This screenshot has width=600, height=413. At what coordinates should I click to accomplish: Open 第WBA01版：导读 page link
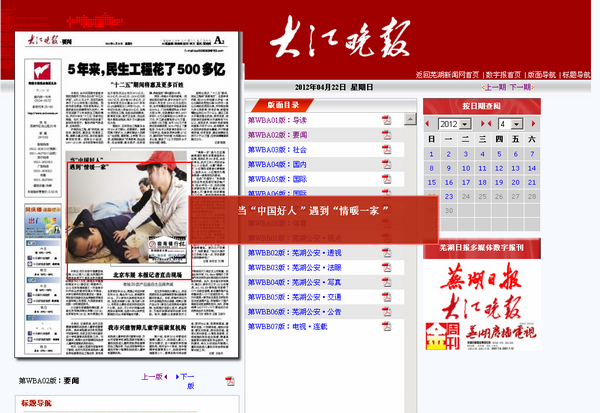pyautogui.click(x=277, y=120)
